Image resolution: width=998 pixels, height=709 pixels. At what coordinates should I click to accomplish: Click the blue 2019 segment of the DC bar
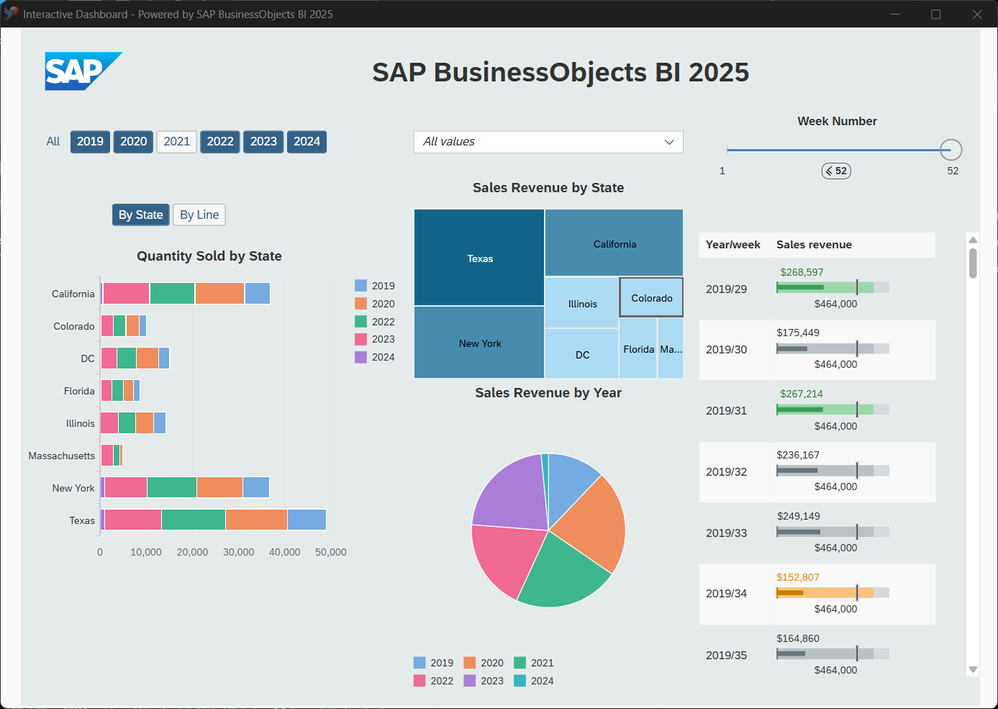pos(164,358)
